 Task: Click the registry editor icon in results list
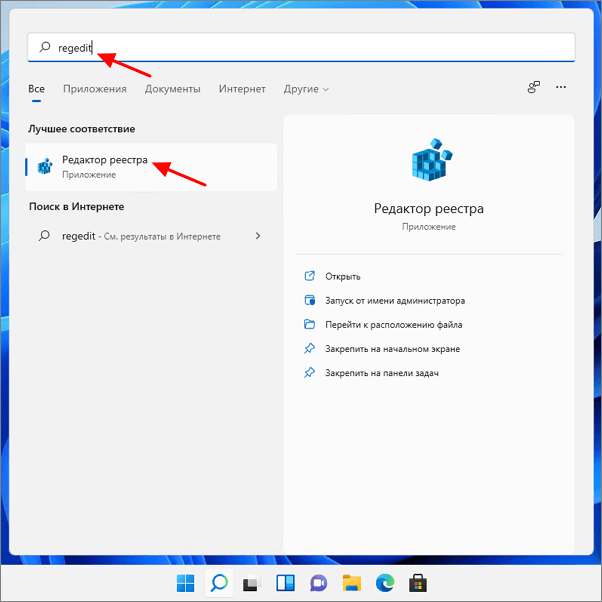click(x=45, y=167)
